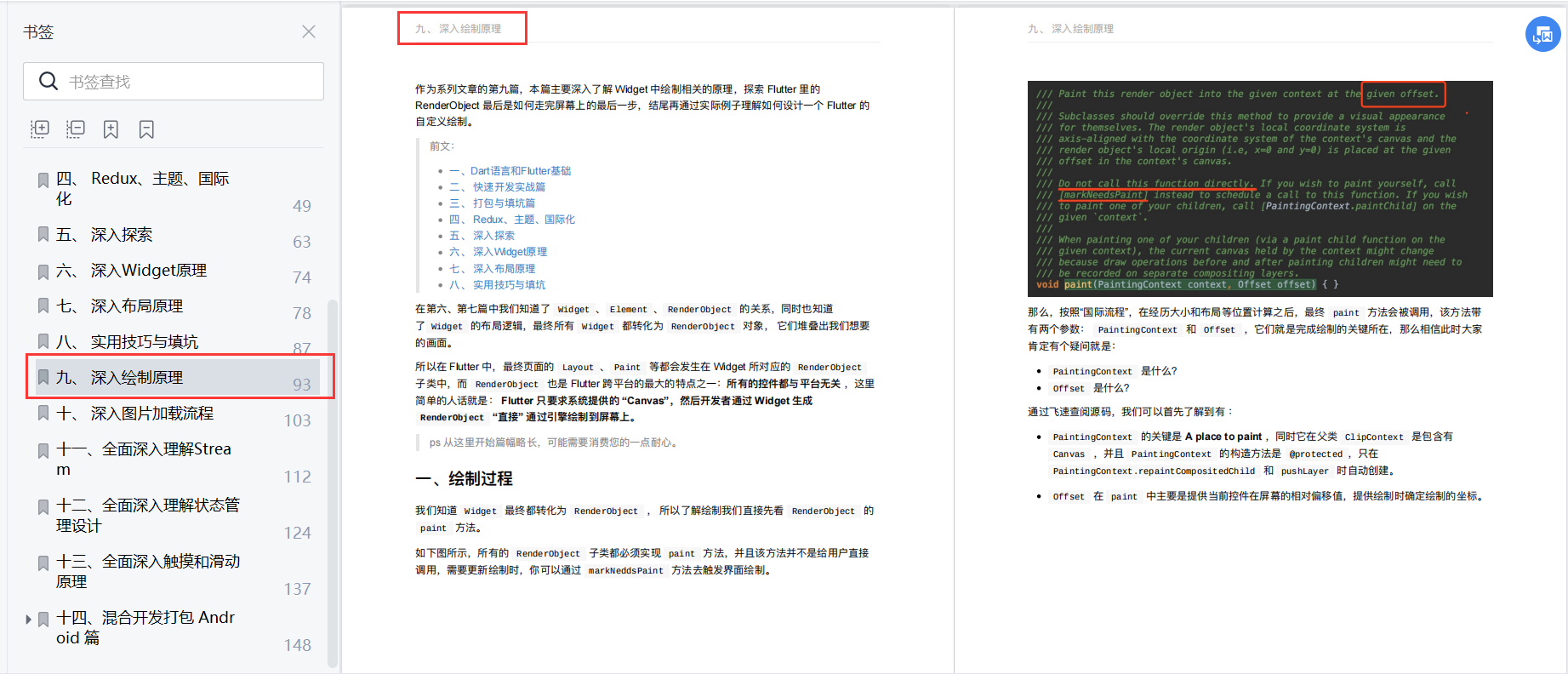Open link 三、打包与填坑篇
The image size is (1568, 674).
493,203
